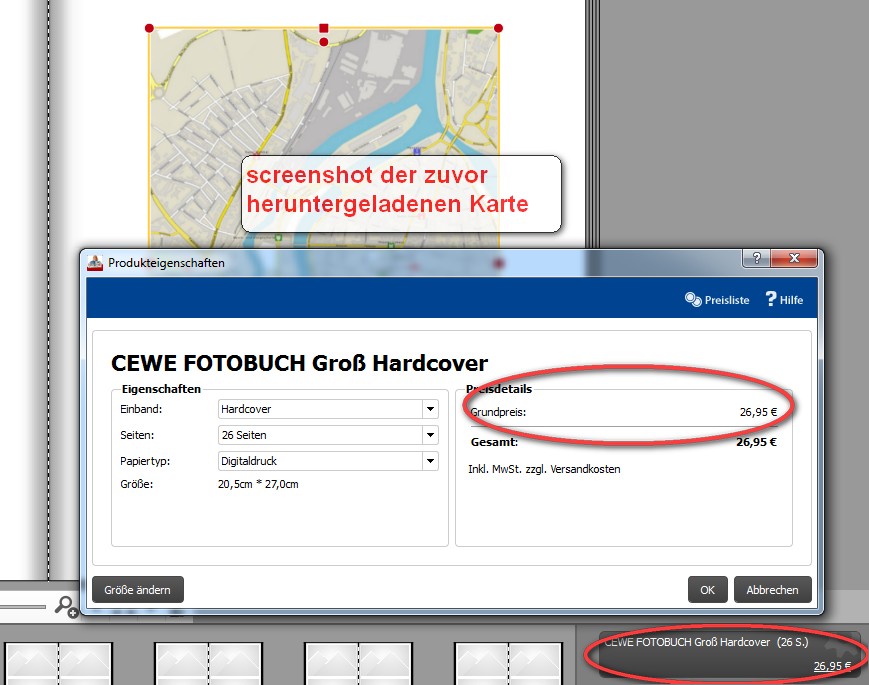Click the CEWE FOTOBUCH Groß Hardcover (26 S.) label
This screenshot has width=869, height=685.
coord(706,642)
